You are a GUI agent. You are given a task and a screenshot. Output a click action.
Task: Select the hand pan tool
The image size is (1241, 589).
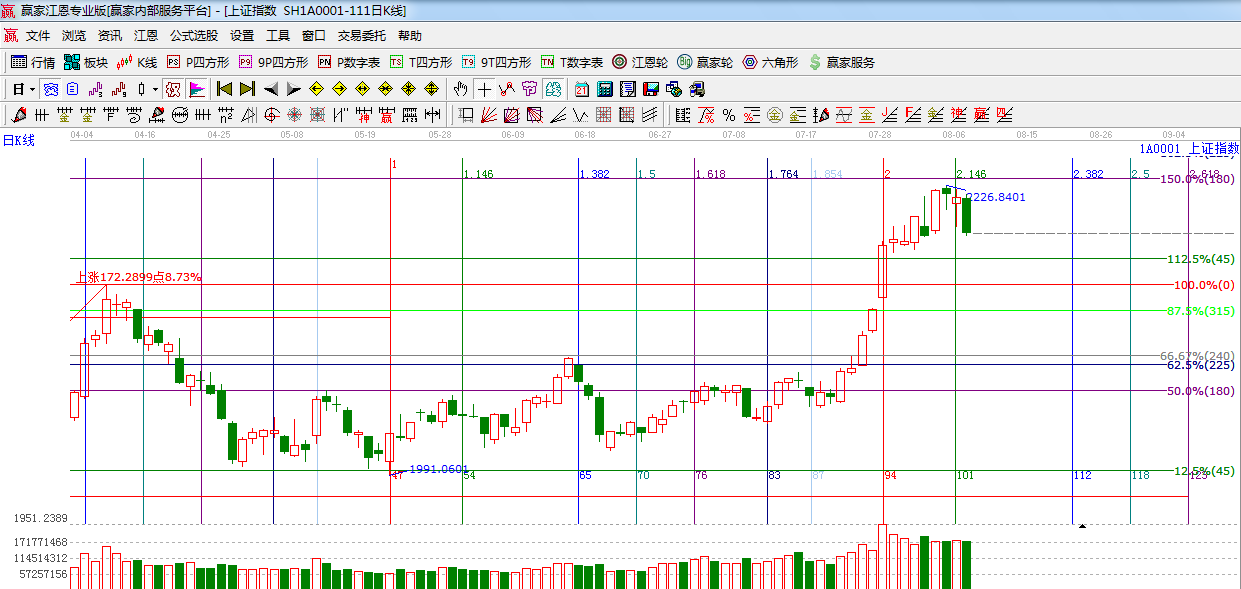[460, 89]
